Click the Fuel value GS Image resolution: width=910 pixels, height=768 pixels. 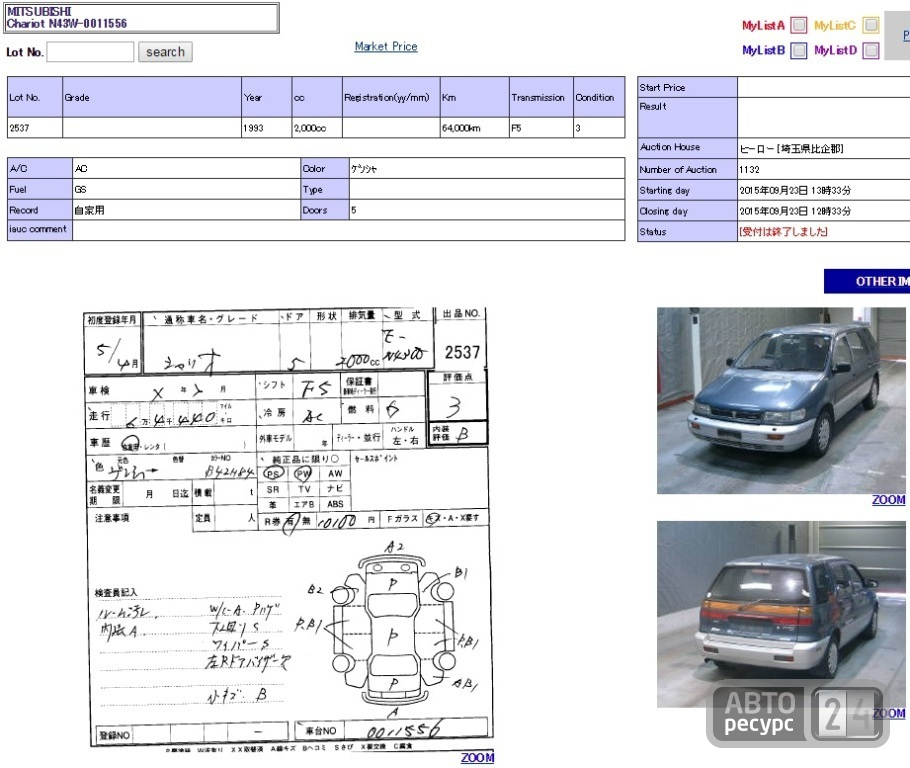[x=80, y=189]
